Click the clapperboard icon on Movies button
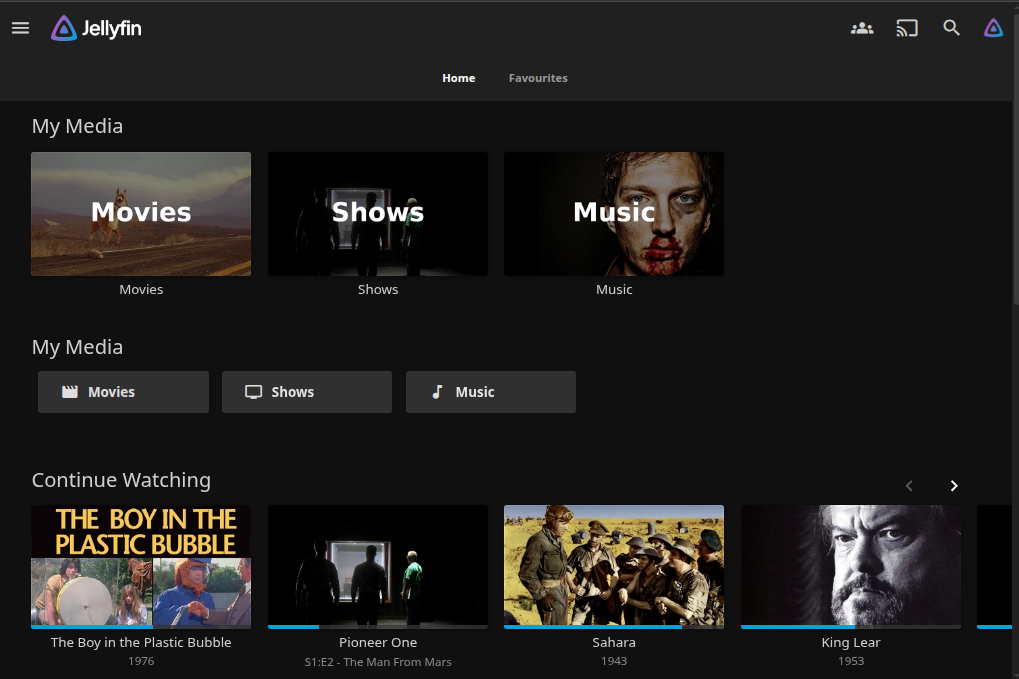1019x679 pixels. (x=70, y=392)
